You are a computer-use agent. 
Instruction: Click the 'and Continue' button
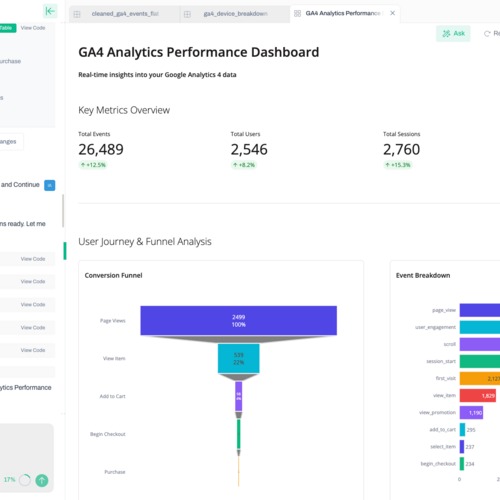pos(20,185)
